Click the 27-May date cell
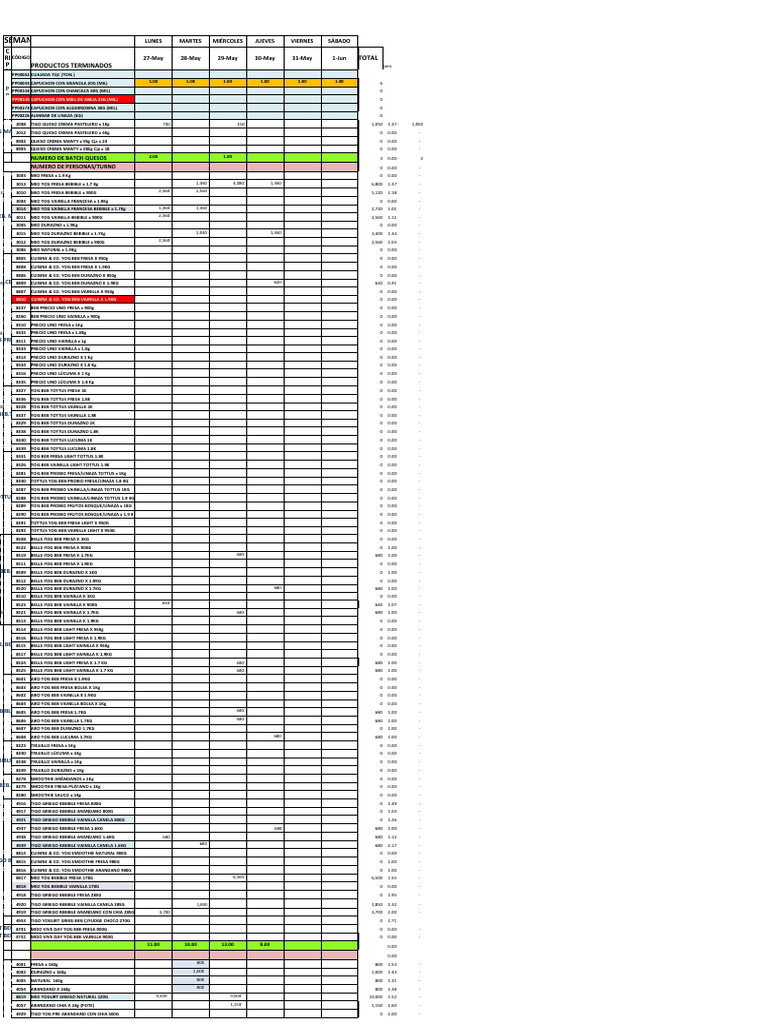Image resolution: width=768 pixels, height=1024 pixels. point(153,58)
